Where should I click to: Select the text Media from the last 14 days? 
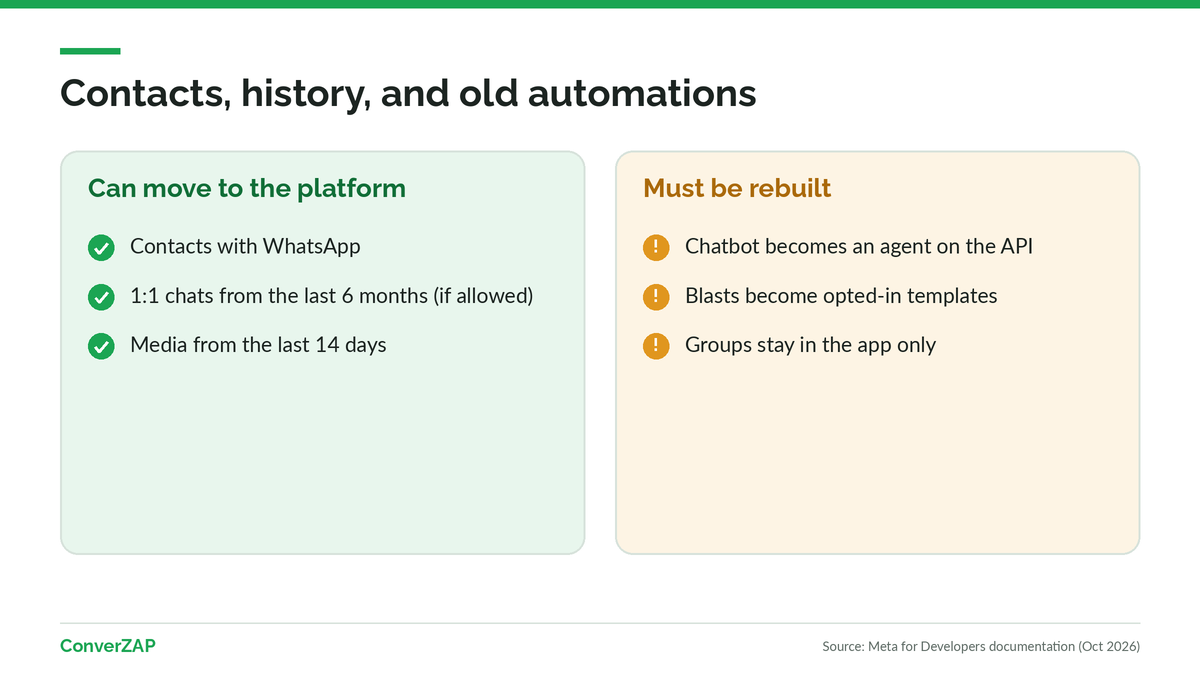tap(258, 345)
